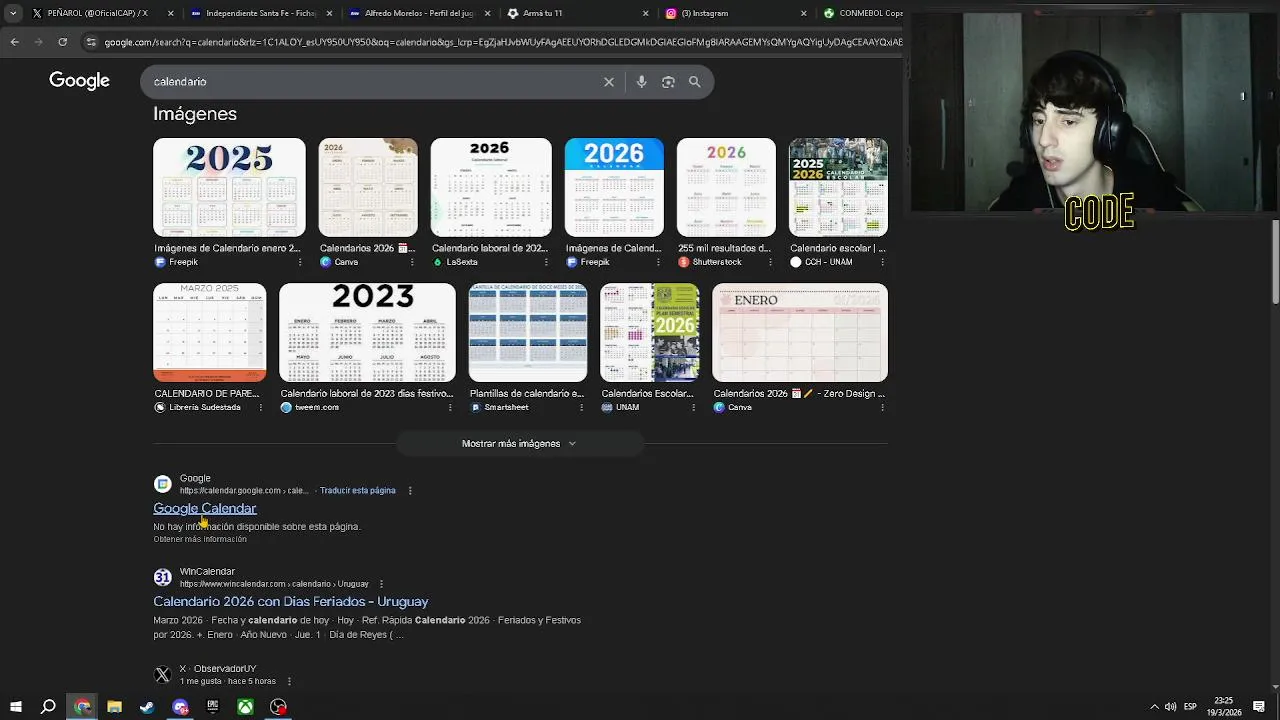This screenshot has width=1280, height=720.
Task: Open OBS Studio from the taskbar
Action: click(x=279, y=707)
